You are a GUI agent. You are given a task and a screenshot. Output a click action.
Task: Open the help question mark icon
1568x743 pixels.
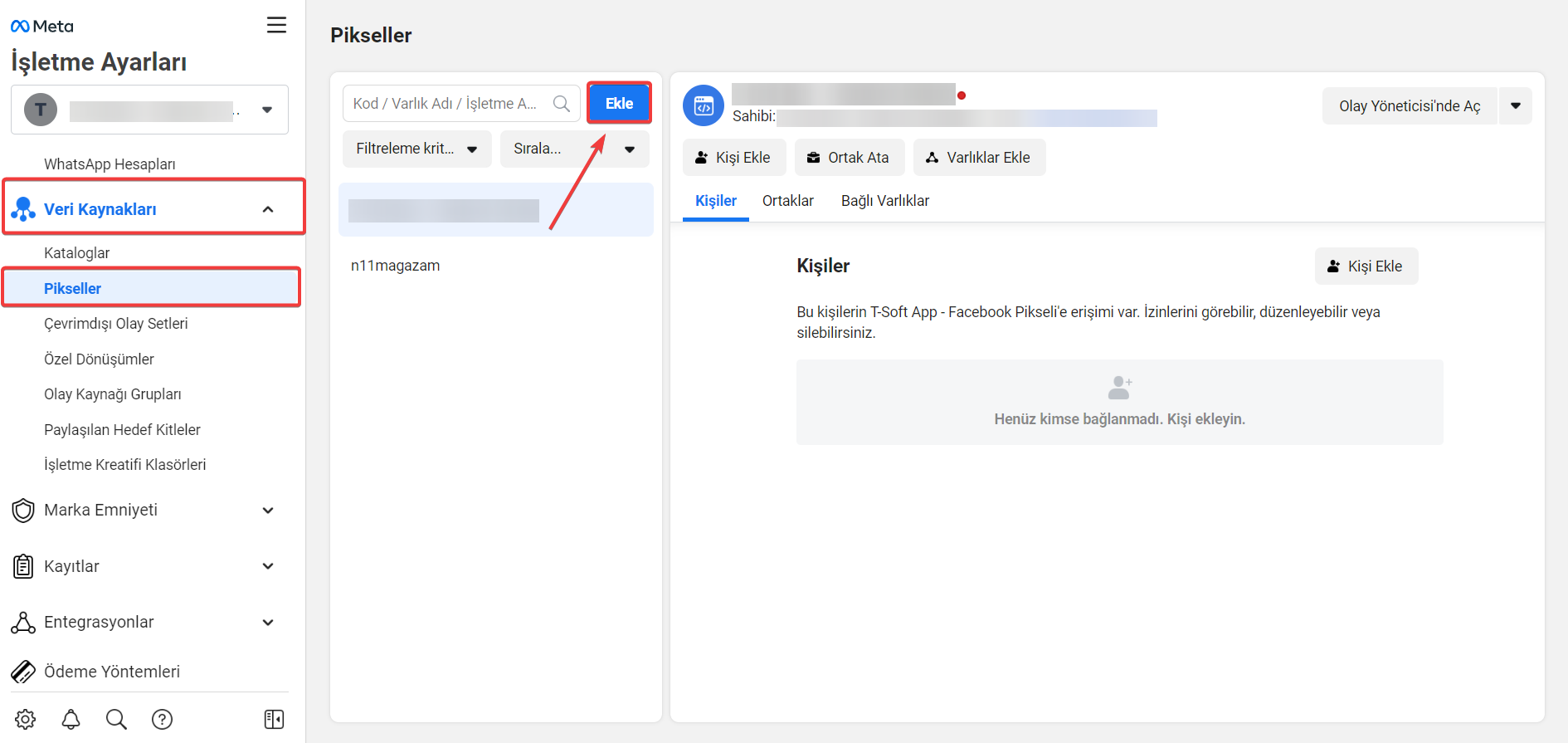click(163, 719)
